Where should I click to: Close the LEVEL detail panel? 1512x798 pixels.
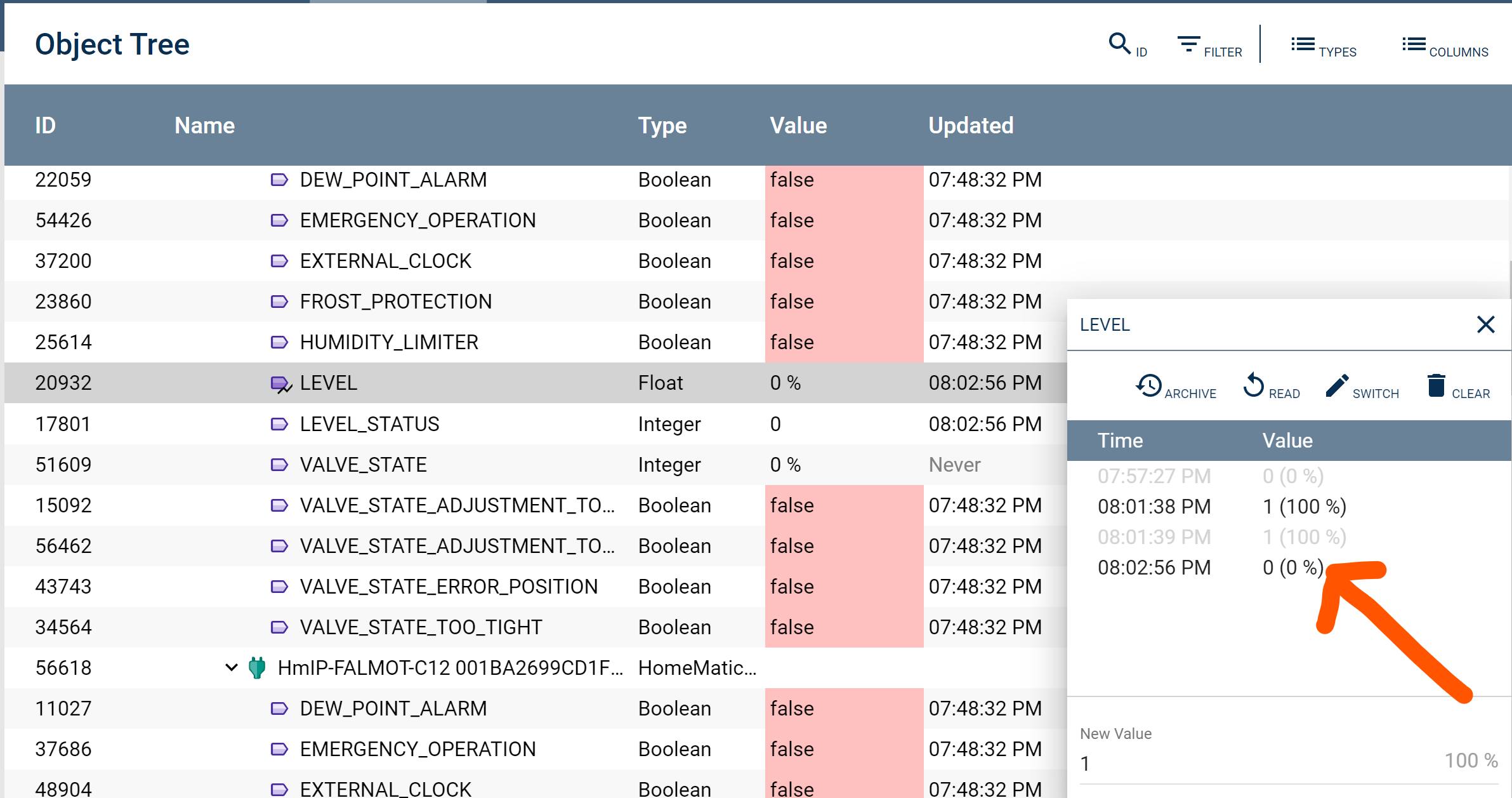(x=1485, y=324)
